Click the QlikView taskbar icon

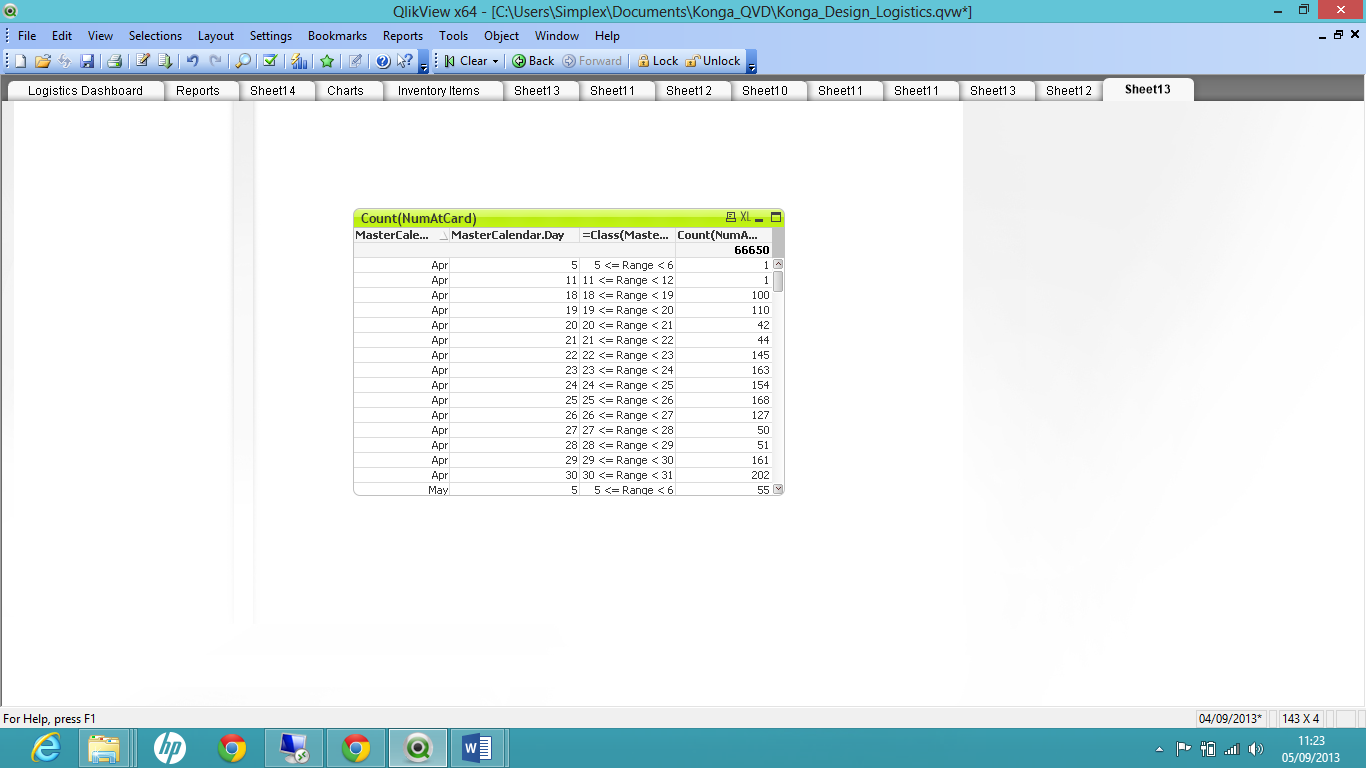(x=418, y=747)
